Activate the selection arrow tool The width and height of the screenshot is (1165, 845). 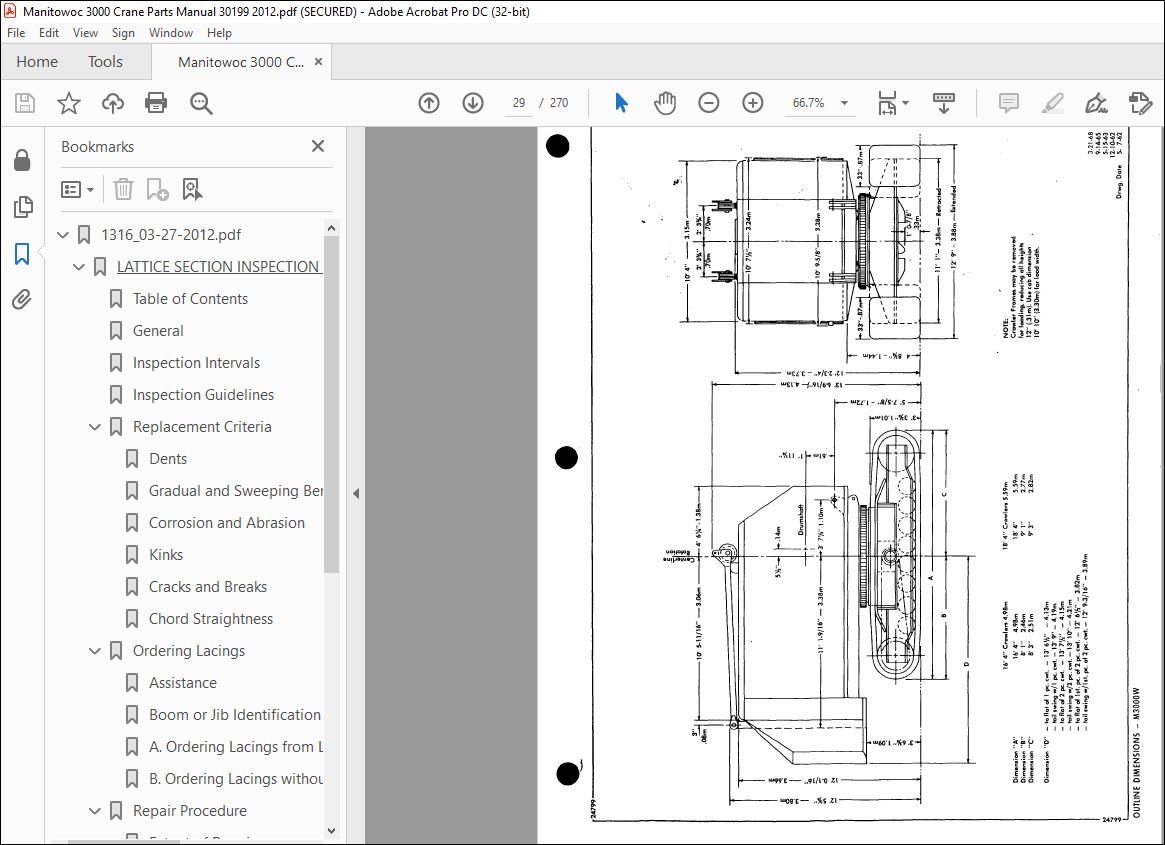click(621, 103)
